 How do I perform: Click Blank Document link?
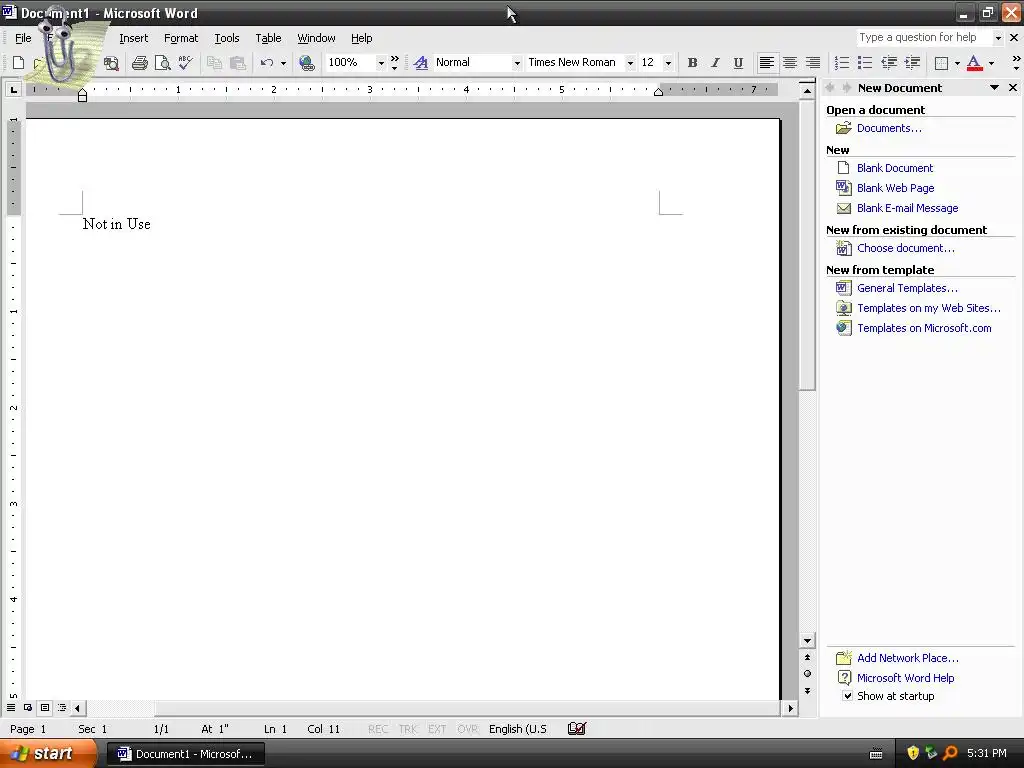point(895,168)
